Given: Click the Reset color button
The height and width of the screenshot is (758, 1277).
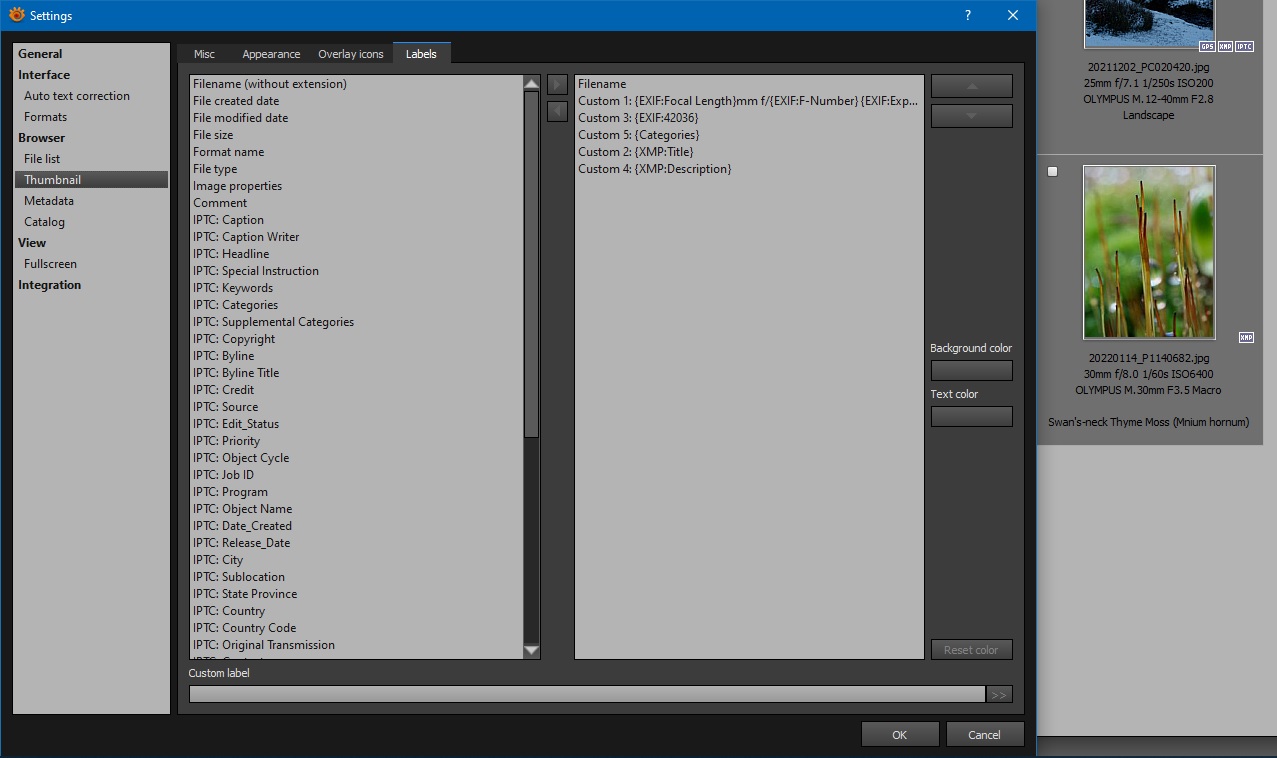Looking at the screenshot, I should pos(971,650).
